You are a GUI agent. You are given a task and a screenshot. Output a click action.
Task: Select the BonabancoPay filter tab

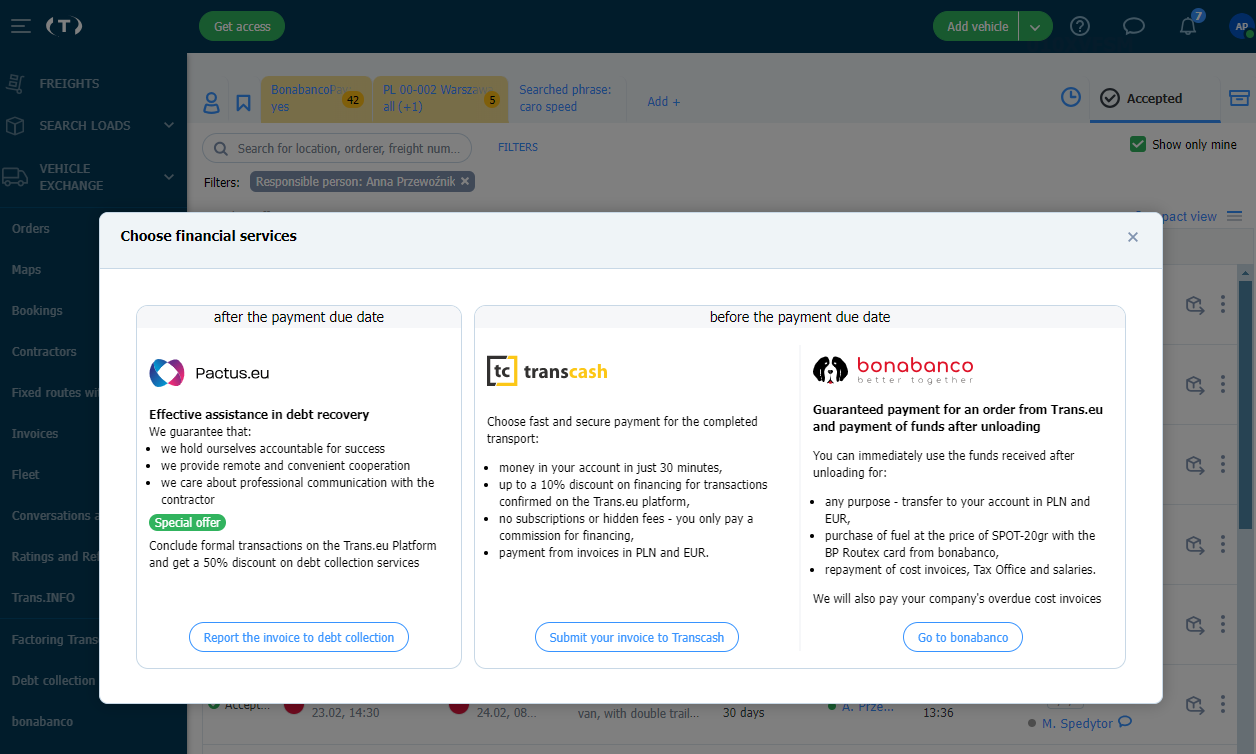pyautogui.click(x=316, y=98)
